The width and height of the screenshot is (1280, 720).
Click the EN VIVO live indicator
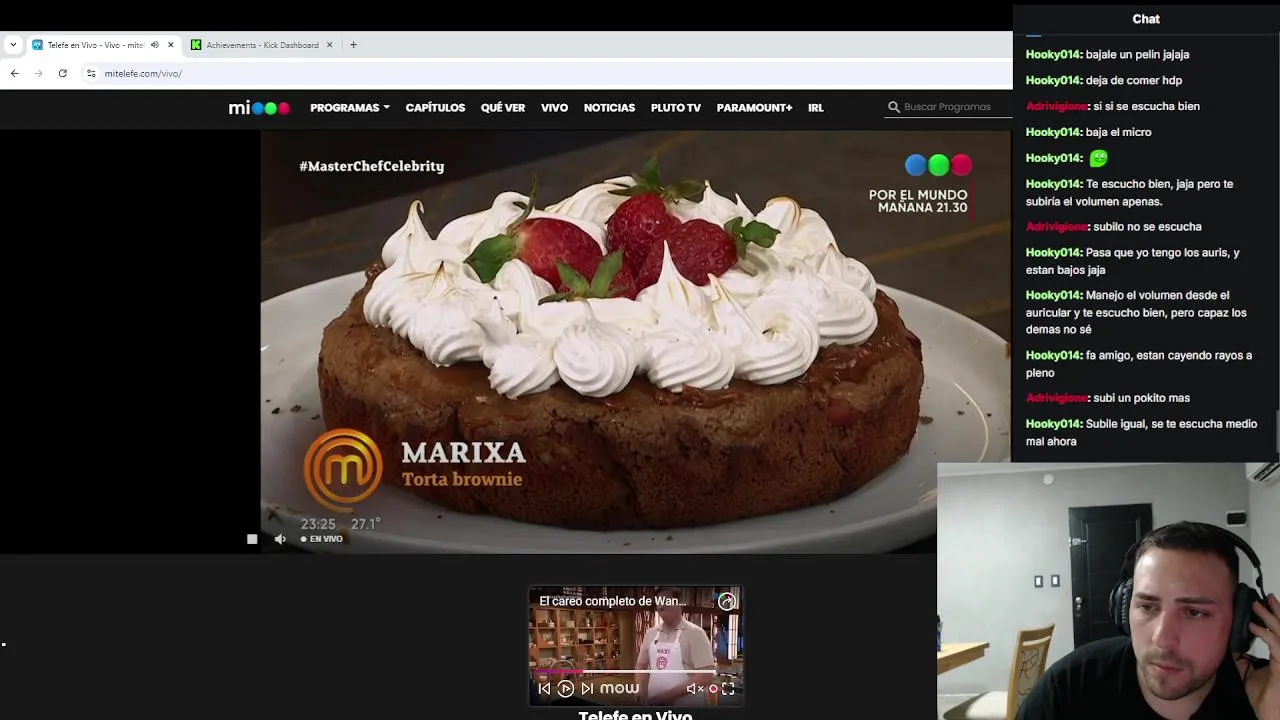pos(322,539)
